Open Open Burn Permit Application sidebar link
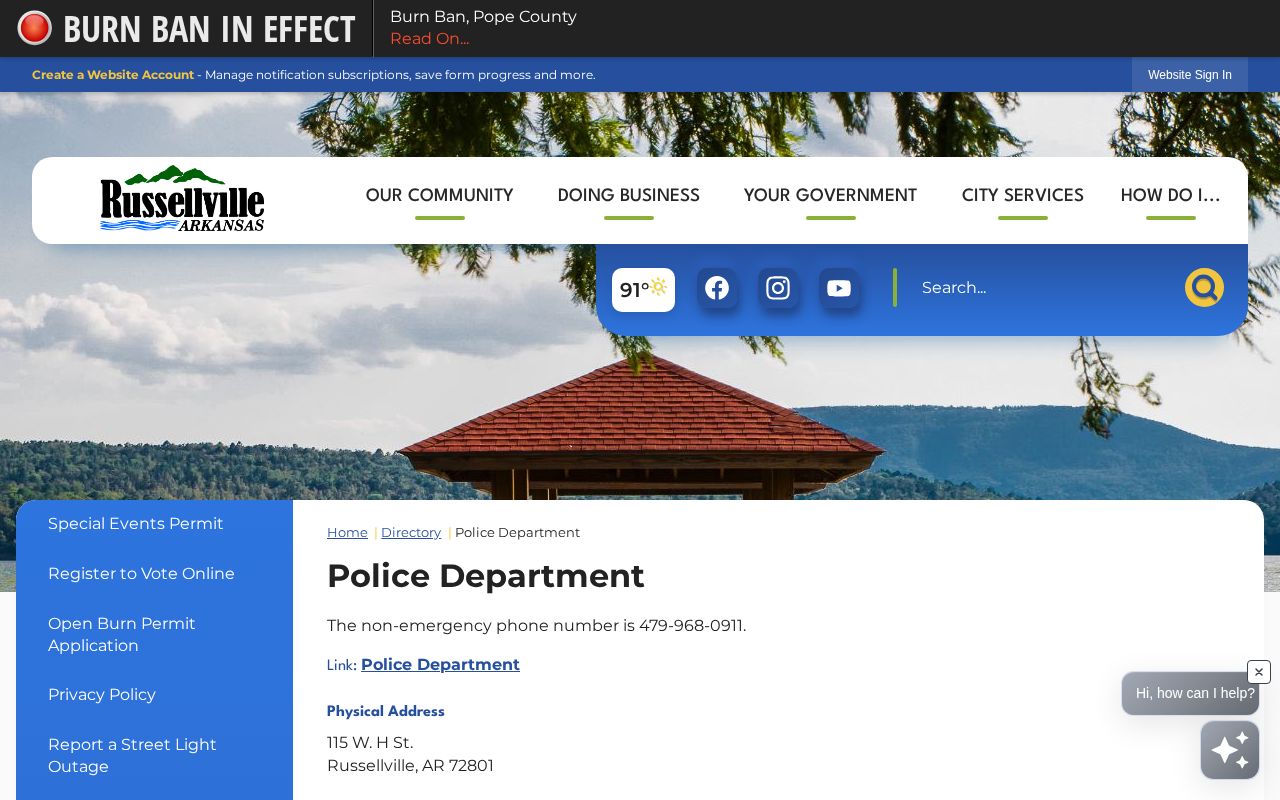Screen dimensions: 1280x800 (122, 635)
